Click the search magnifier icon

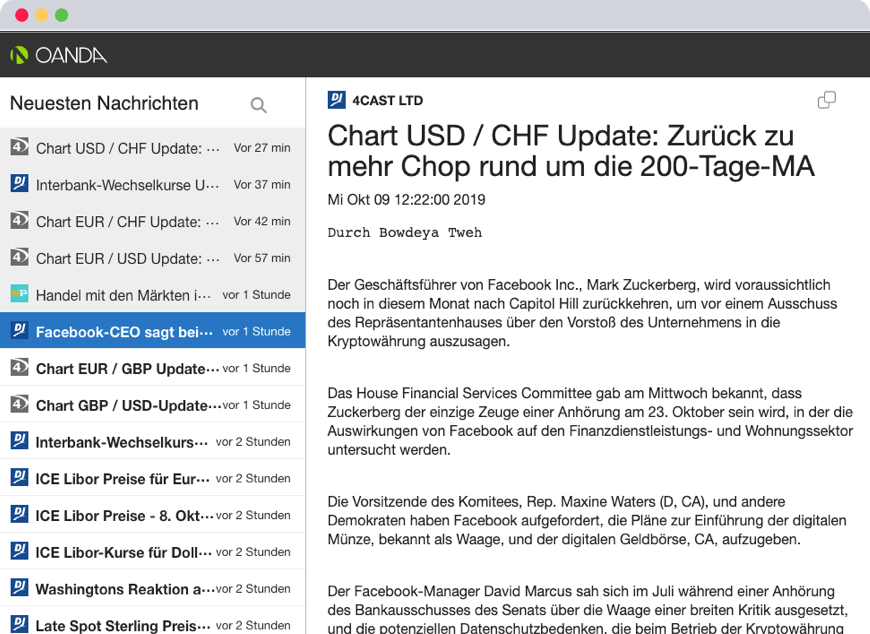pos(258,104)
